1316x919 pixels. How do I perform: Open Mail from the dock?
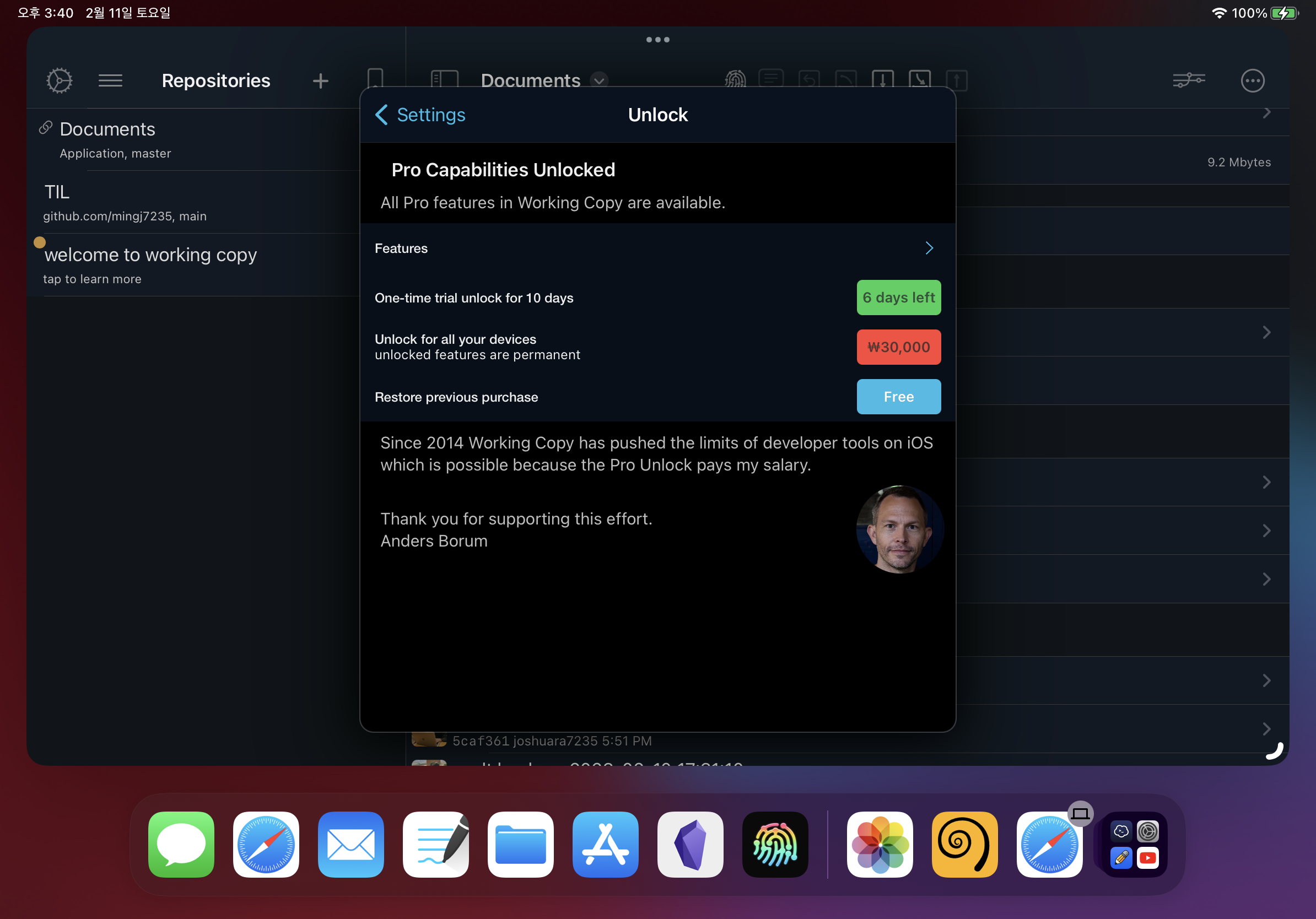(x=351, y=844)
